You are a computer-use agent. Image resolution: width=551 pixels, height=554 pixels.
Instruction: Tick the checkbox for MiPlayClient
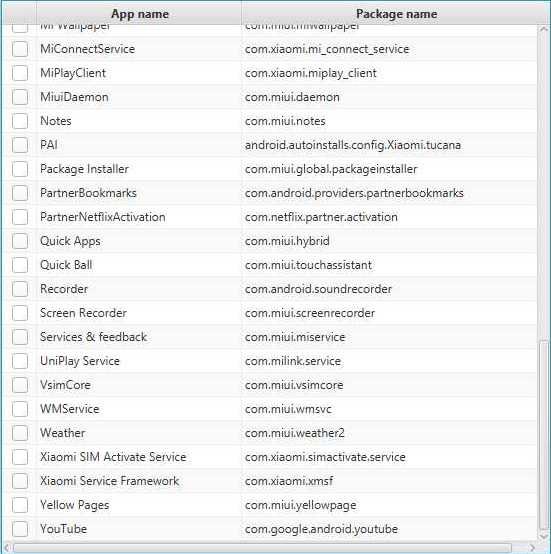tap(20, 73)
